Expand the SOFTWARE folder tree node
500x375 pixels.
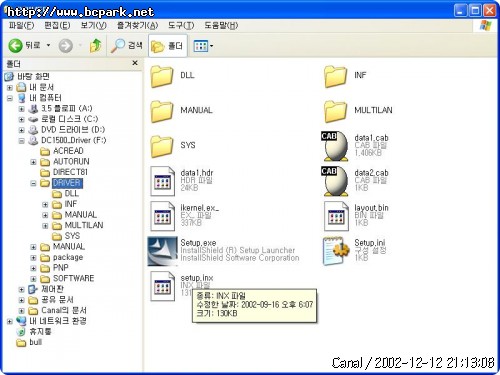(x=33, y=279)
